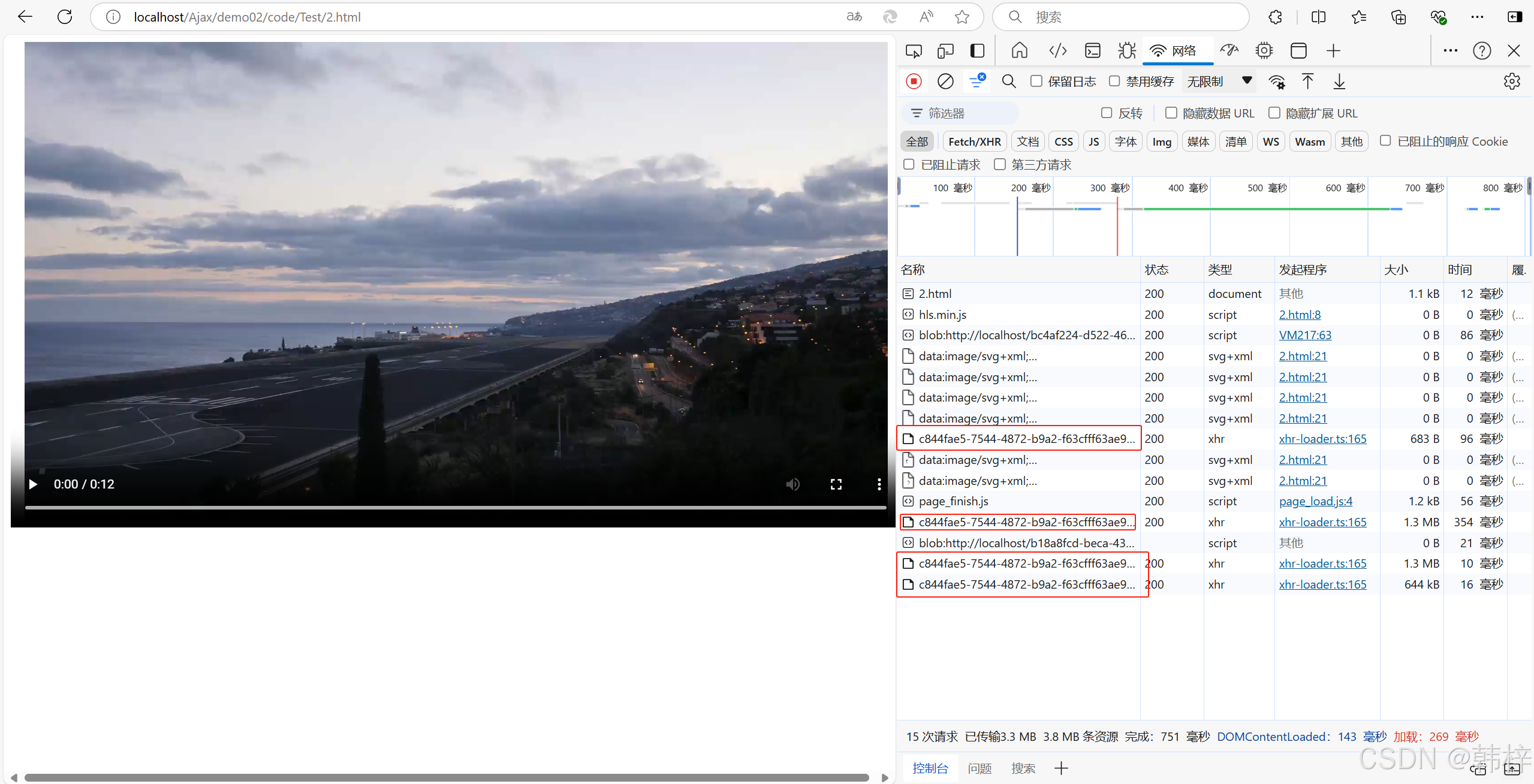This screenshot has width=1534, height=784.
Task: Open the Performance tab icon
Action: 1229,51
